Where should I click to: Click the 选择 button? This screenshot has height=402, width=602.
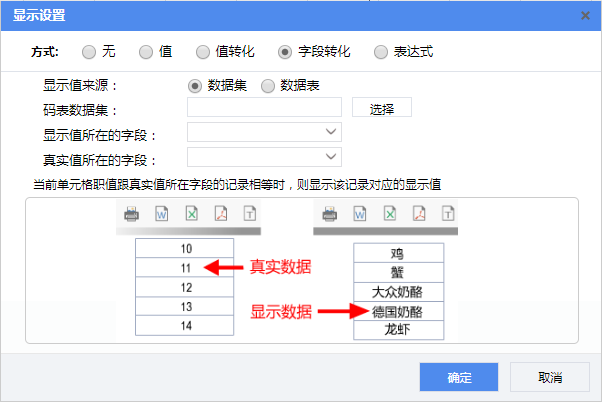click(382, 108)
